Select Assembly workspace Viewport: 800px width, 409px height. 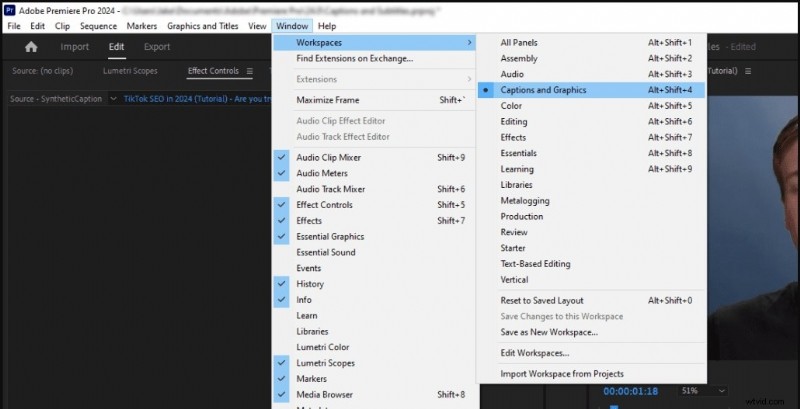591,59
